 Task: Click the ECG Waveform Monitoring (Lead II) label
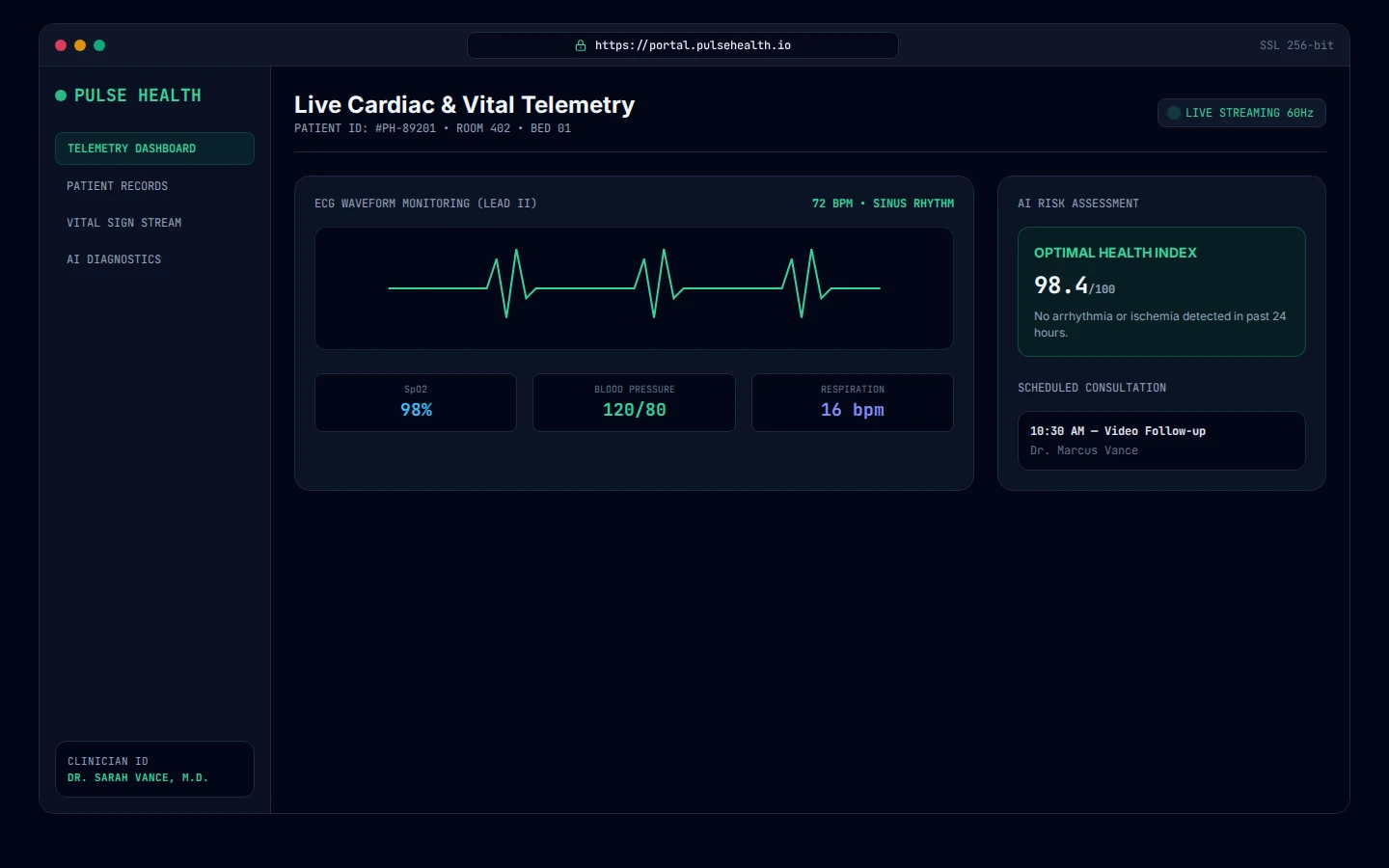425,203
